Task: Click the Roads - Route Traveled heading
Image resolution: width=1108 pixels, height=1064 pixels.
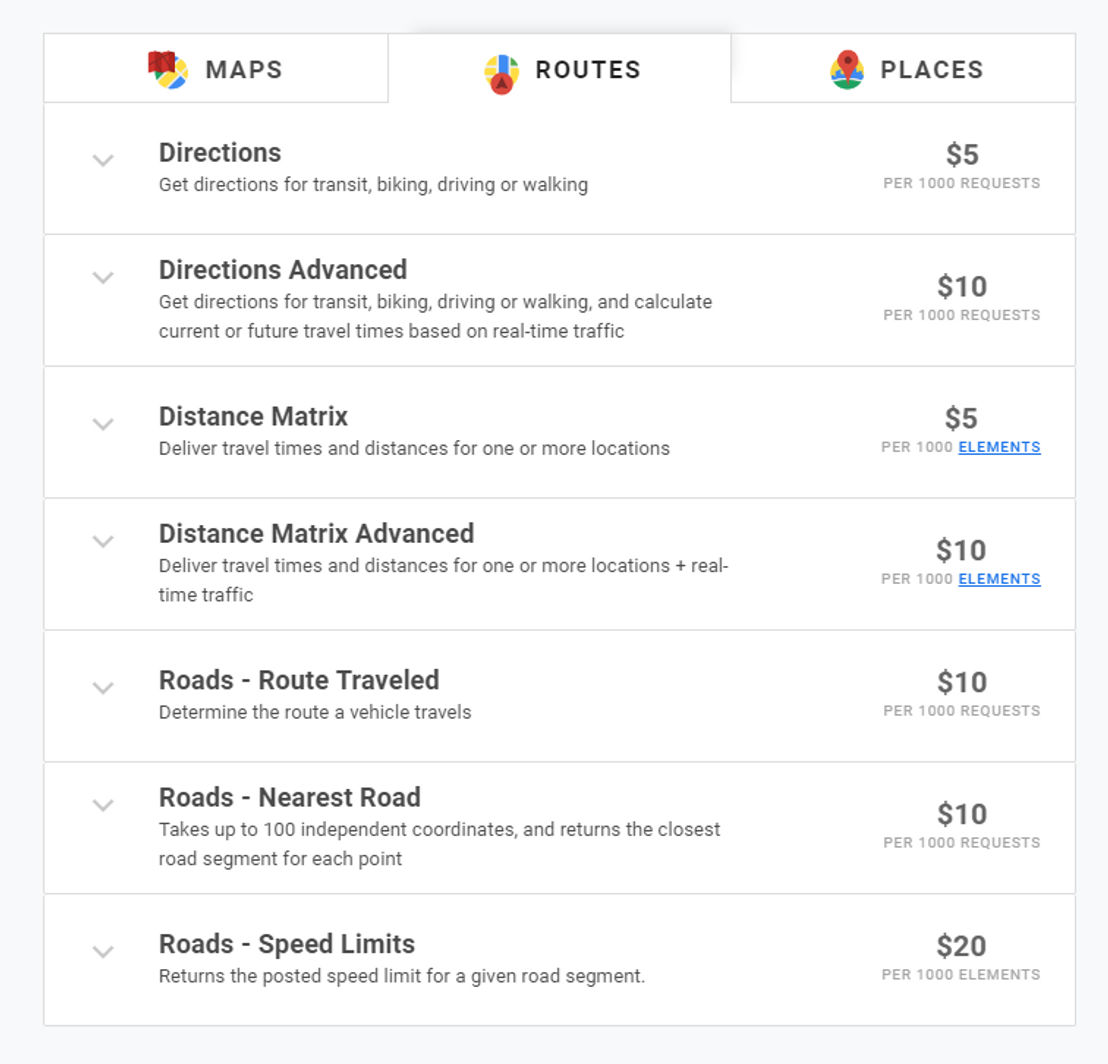Action: tap(299, 680)
